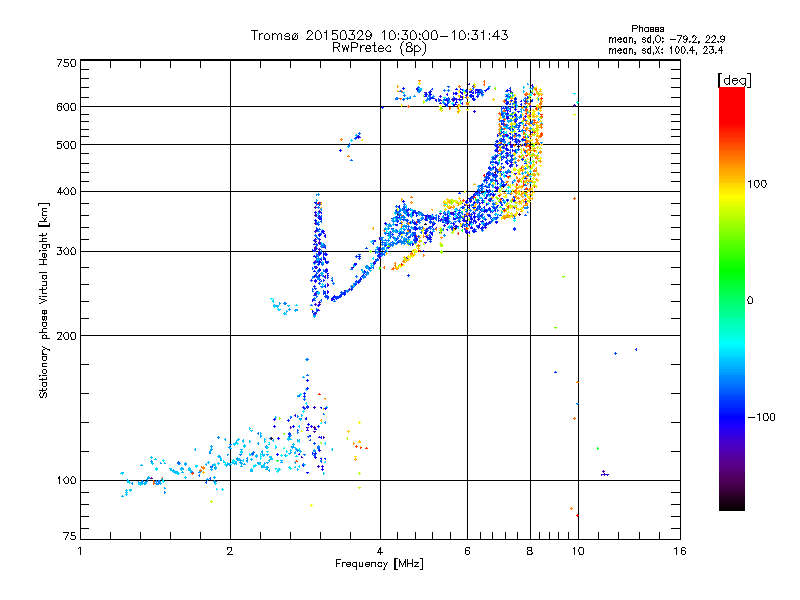Click the x-axis tick label '8'
The height and width of the screenshot is (600, 800).
(530, 551)
